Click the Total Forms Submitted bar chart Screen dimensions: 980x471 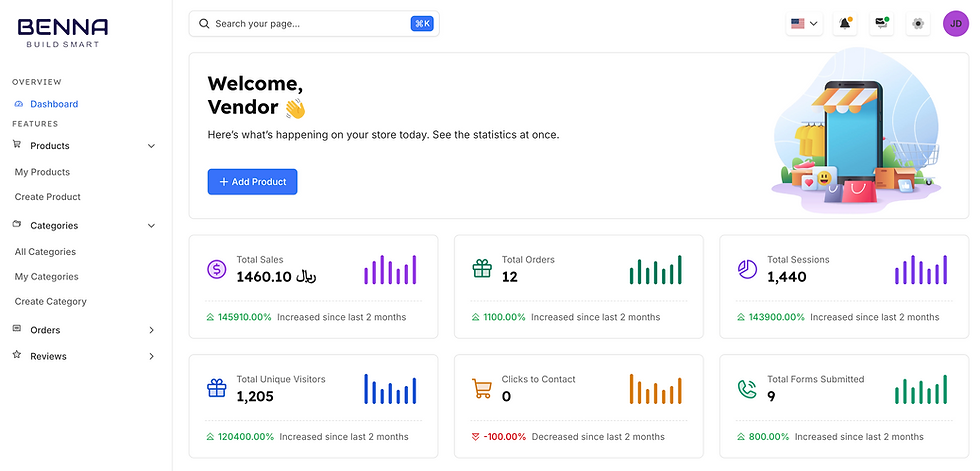(x=921, y=389)
